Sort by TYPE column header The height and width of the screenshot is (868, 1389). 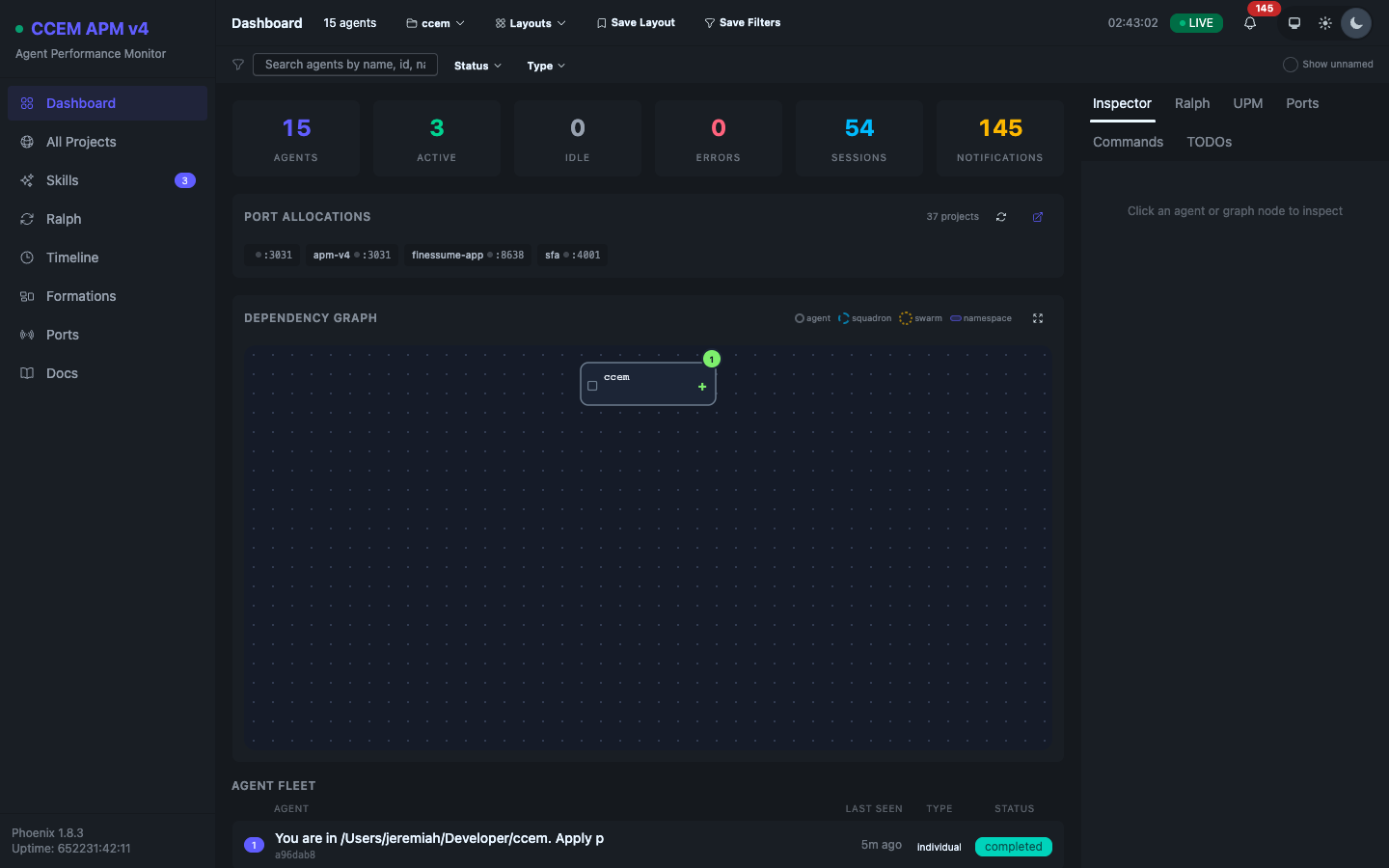[x=940, y=809]
